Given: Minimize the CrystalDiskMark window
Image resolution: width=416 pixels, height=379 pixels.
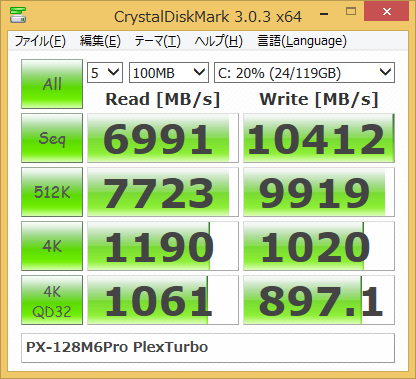Looking at the screenshot, I should tap(324, 13).
